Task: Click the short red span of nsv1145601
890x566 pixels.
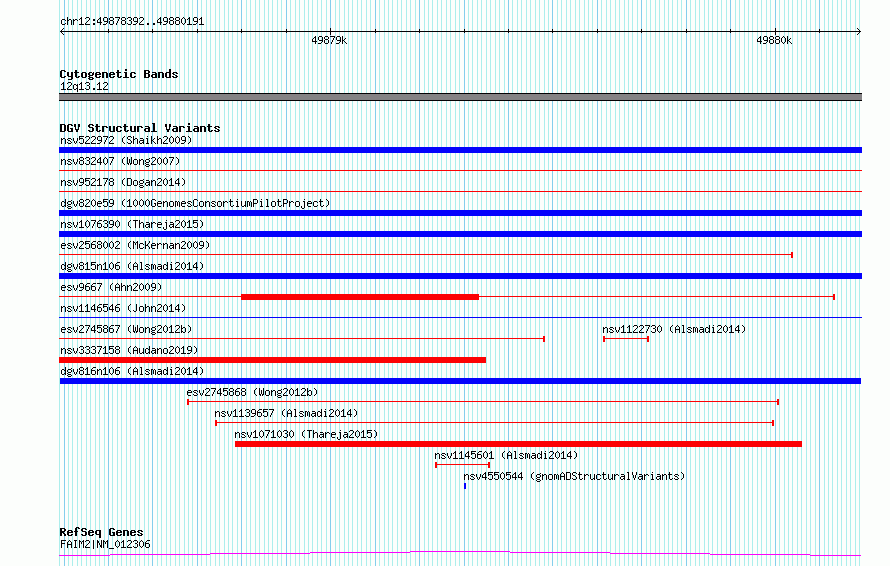Action: 463,465
